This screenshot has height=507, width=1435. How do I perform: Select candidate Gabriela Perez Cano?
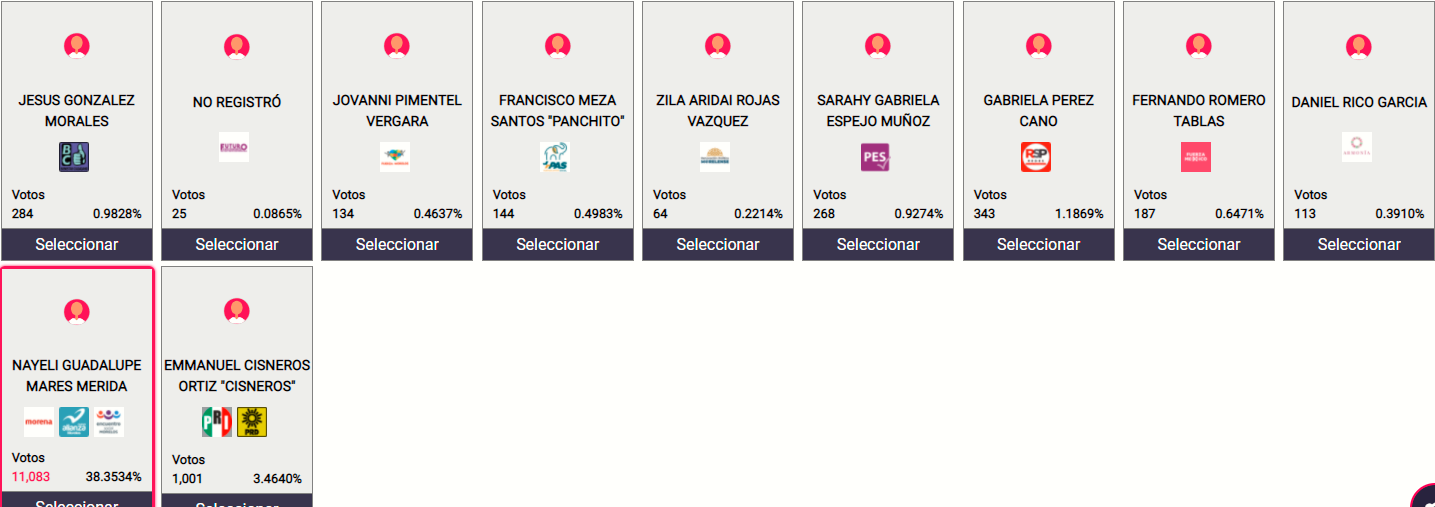pos(1038,245)
